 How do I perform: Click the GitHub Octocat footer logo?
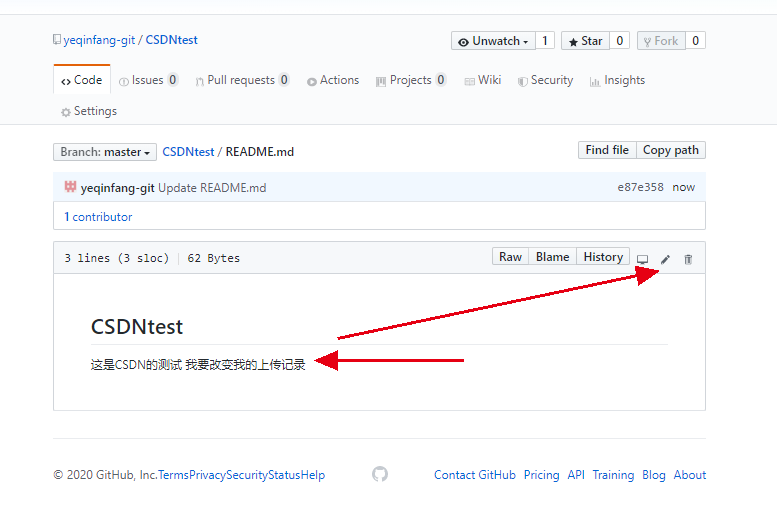pyautogui.click(x=380, y=474)
